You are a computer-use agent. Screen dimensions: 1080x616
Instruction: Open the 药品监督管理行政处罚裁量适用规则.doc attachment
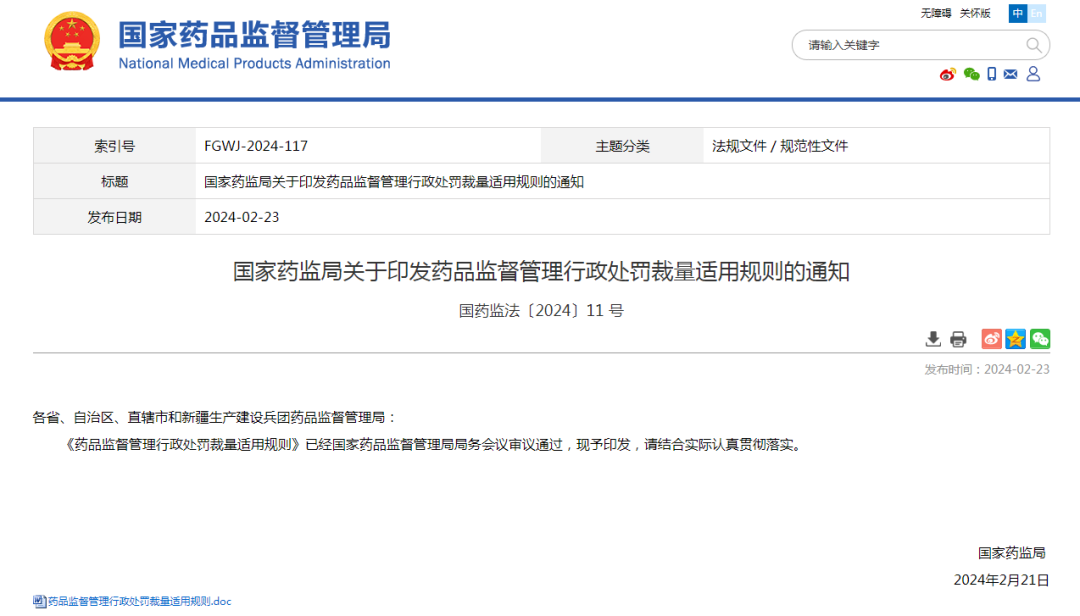tap(138, 601)
